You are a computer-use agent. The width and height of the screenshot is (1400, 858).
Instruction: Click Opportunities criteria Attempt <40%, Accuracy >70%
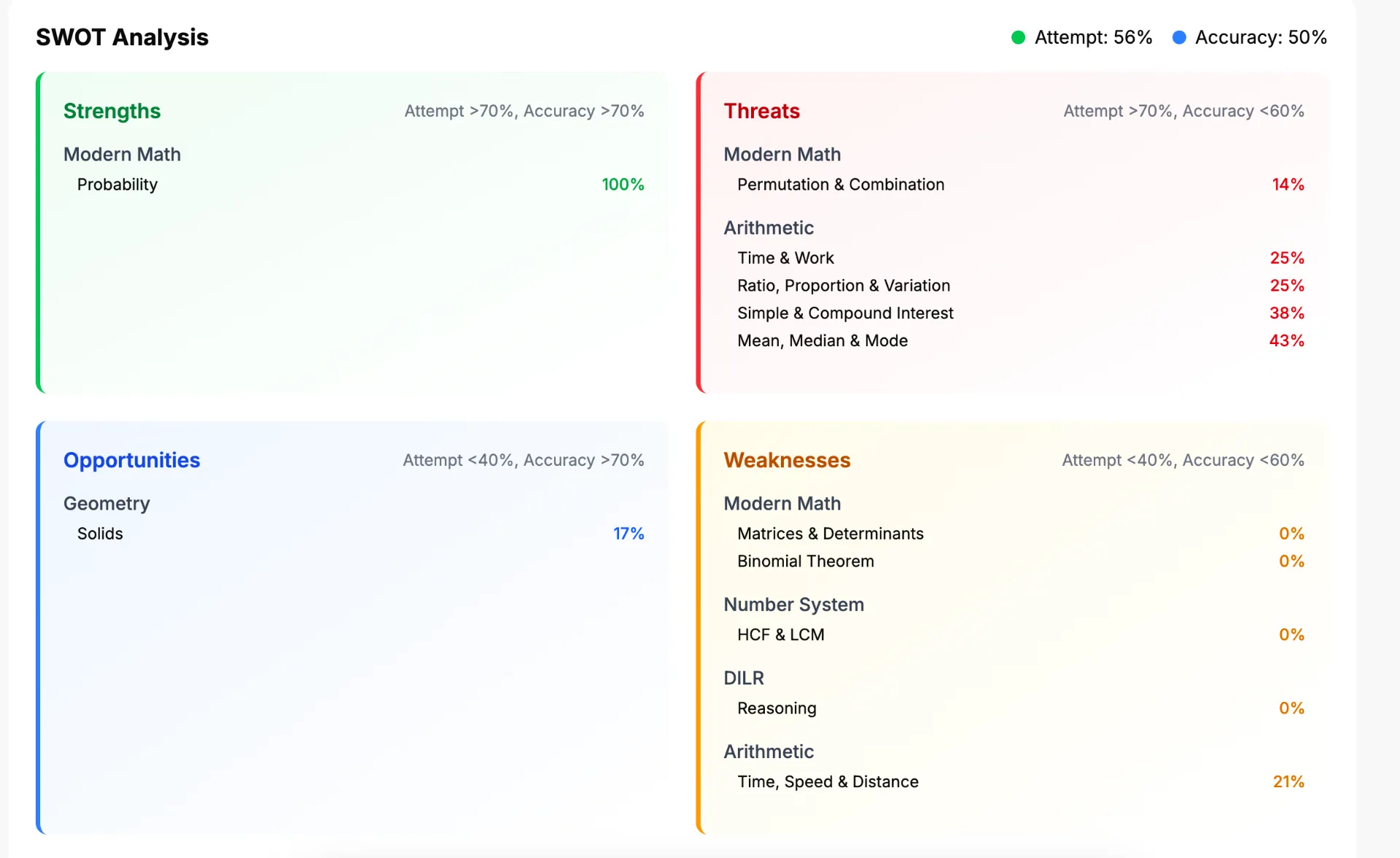524,460
